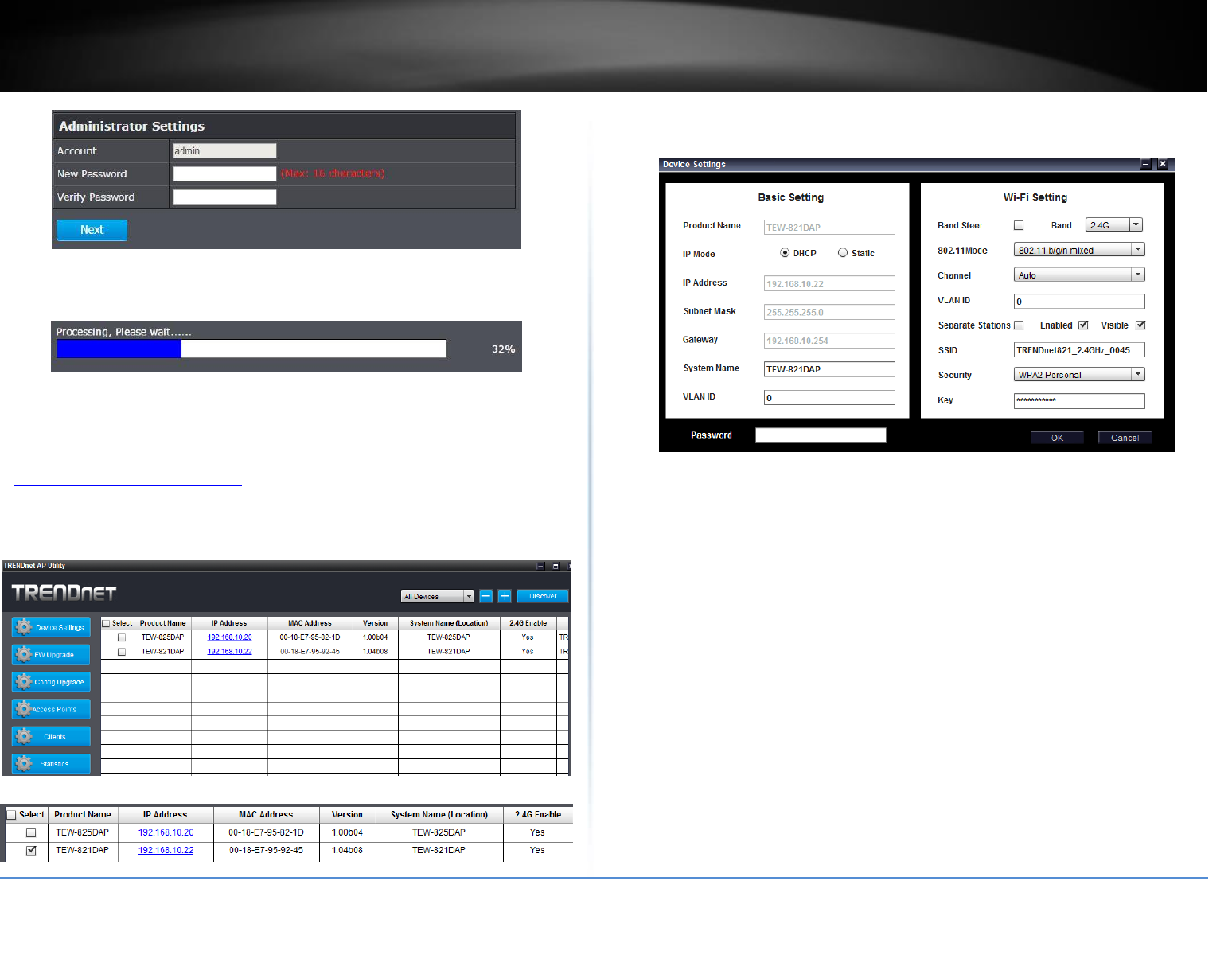This screenshot has height=955, width=1232.
Task: Click the Wi-Fi Setting heading
Action: pyautogui.click(x=1035, y=197)
